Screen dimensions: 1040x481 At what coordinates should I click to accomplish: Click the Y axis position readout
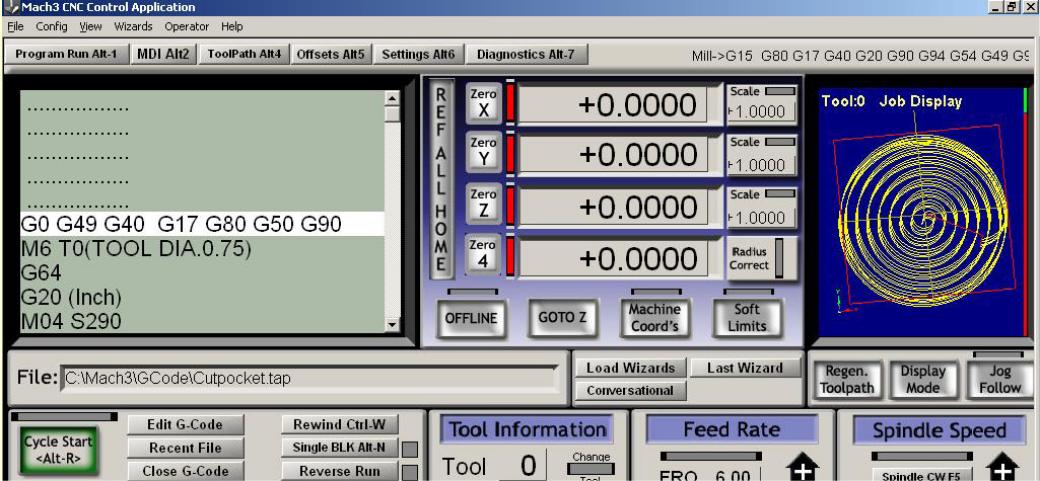click(612, 155)
